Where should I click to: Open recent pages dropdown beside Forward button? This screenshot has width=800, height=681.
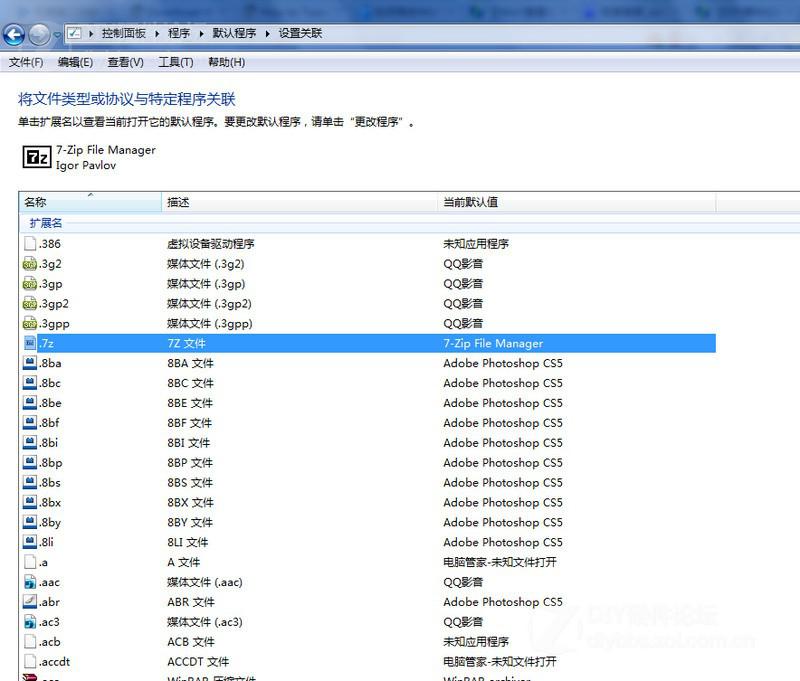[57, 35]
